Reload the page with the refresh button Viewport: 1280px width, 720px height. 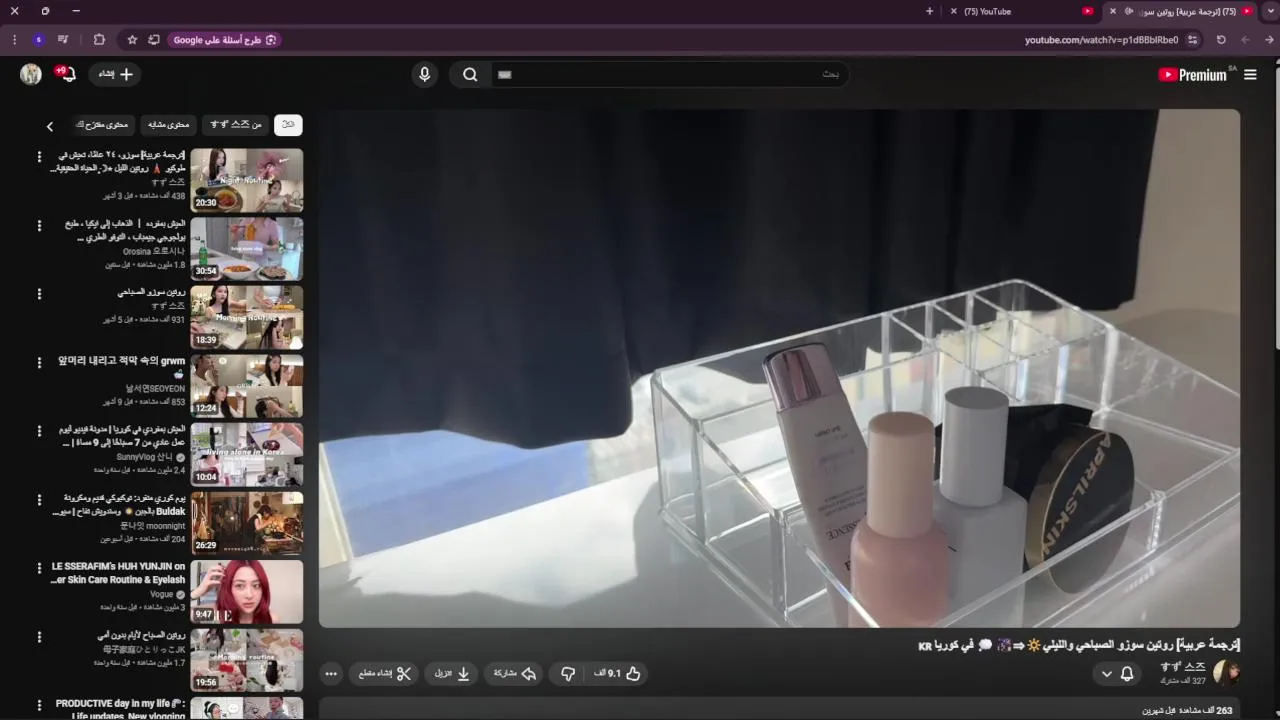point(1221,40)
